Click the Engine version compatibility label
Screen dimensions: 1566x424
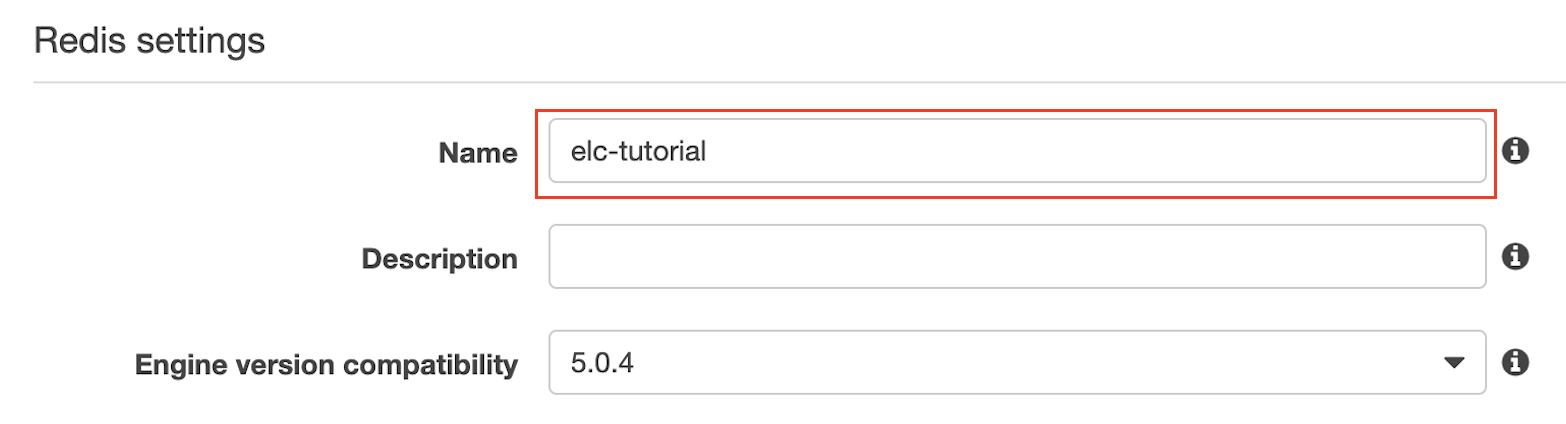326,365
